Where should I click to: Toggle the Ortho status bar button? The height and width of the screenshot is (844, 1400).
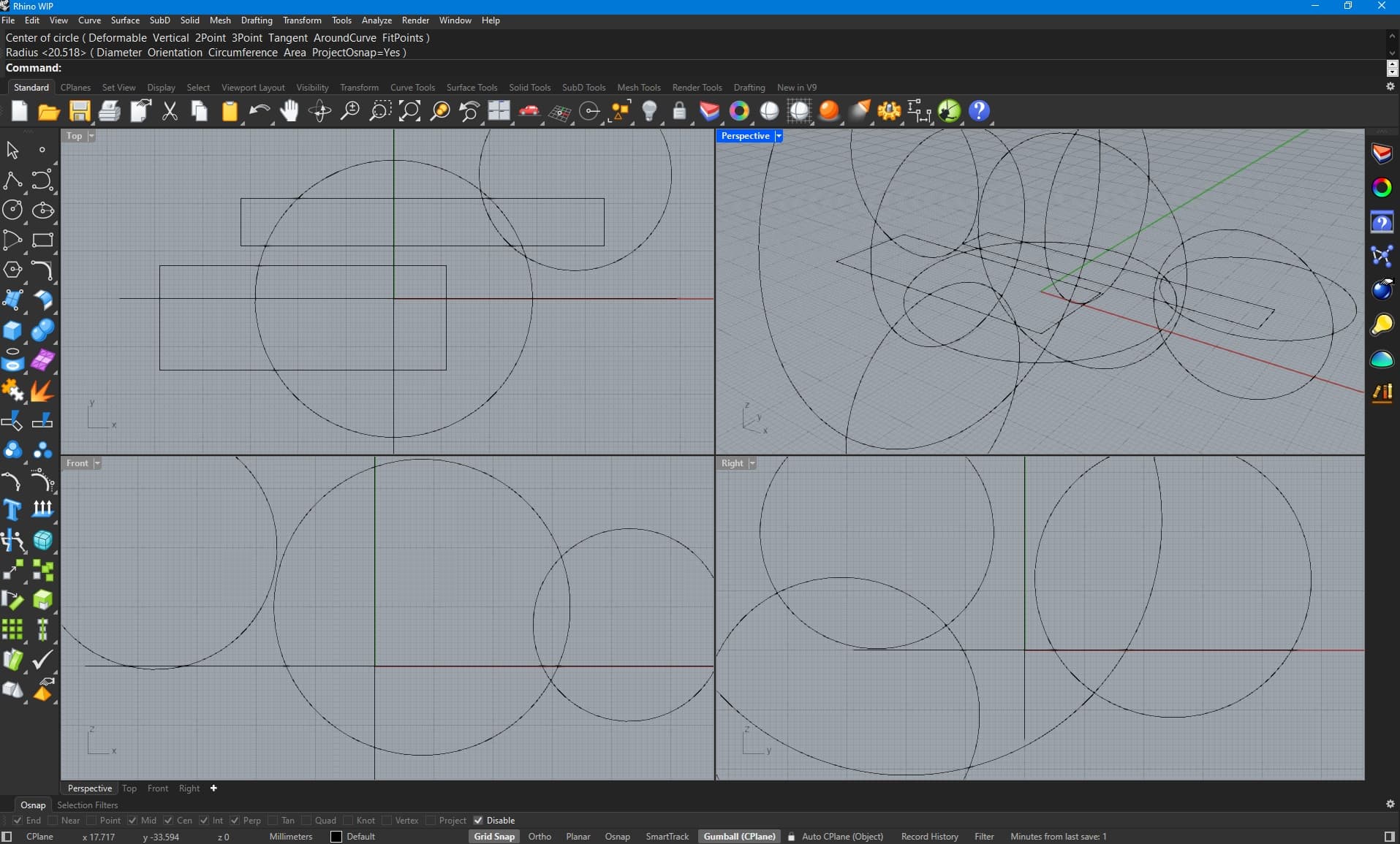click(x=540, y=836)
